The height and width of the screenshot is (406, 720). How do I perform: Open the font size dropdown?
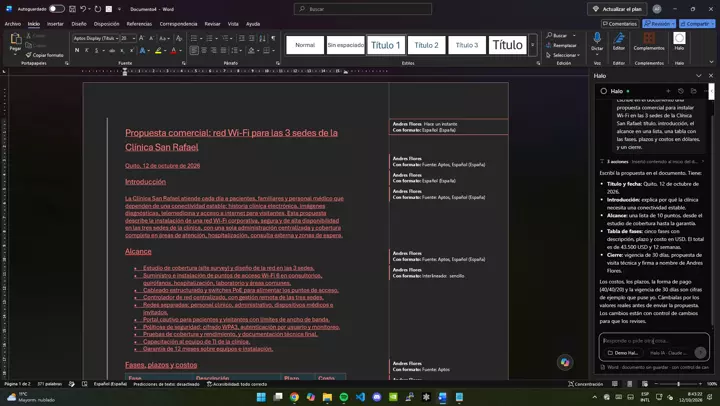point(134,39)
